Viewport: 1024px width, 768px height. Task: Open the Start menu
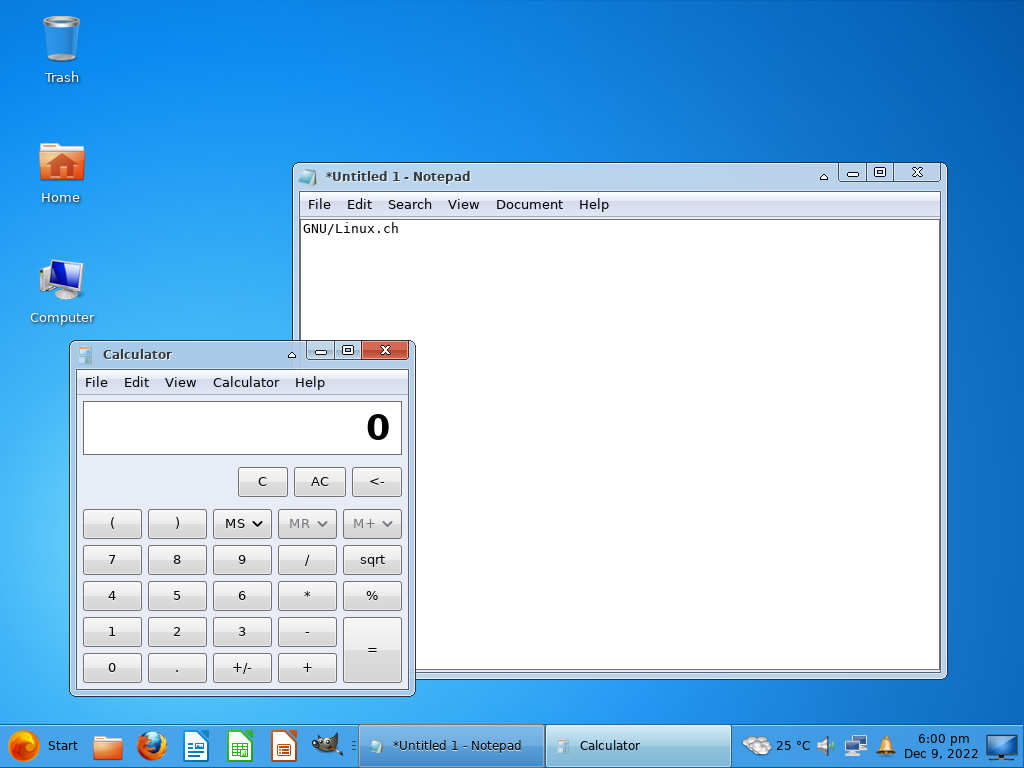point(43,746)
